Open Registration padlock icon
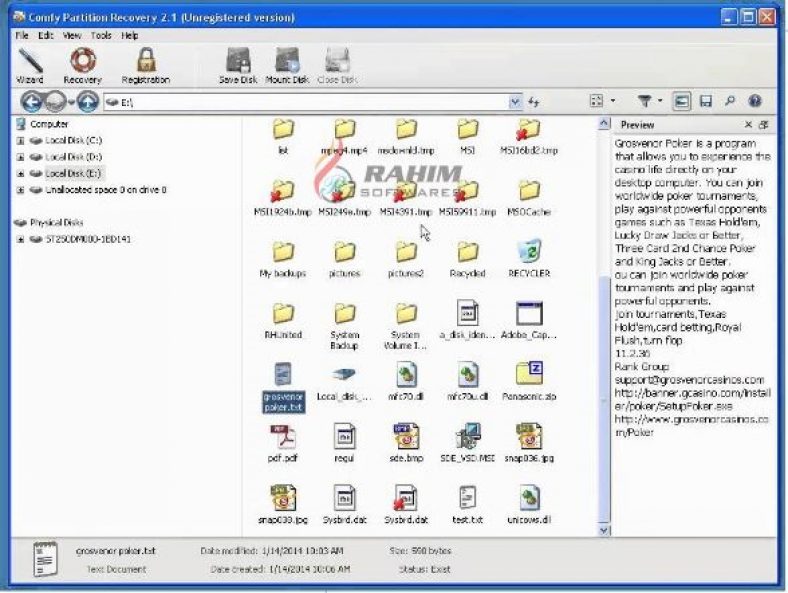This screenshot has width=788, height=593. (x=146, y=66)
